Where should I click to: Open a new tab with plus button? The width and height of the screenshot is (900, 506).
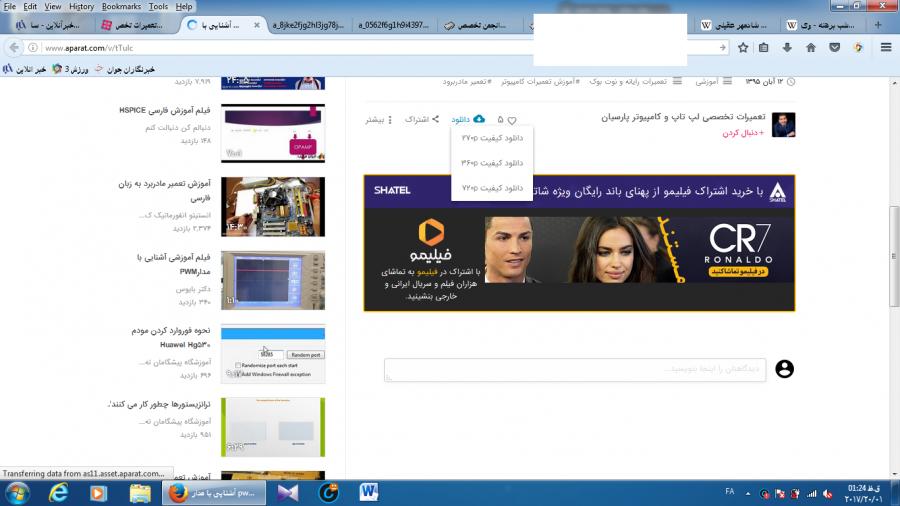pos(878,25)
